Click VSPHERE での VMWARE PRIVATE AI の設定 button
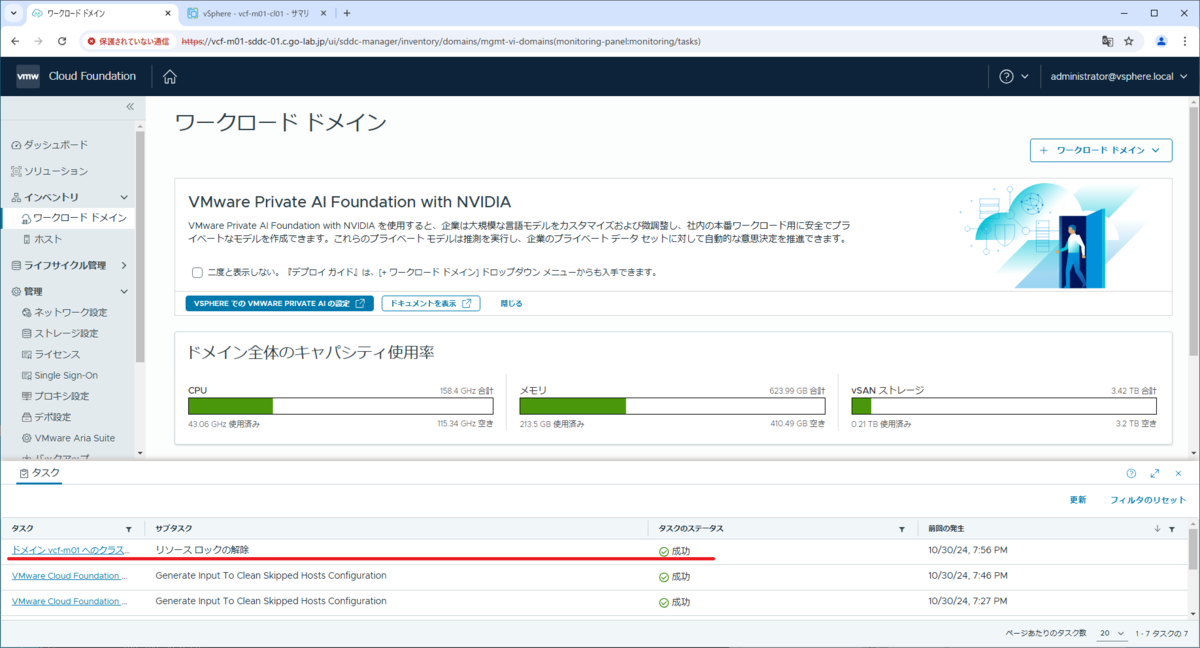Screen dimensions: 1200x648 (x=280, y=303)
